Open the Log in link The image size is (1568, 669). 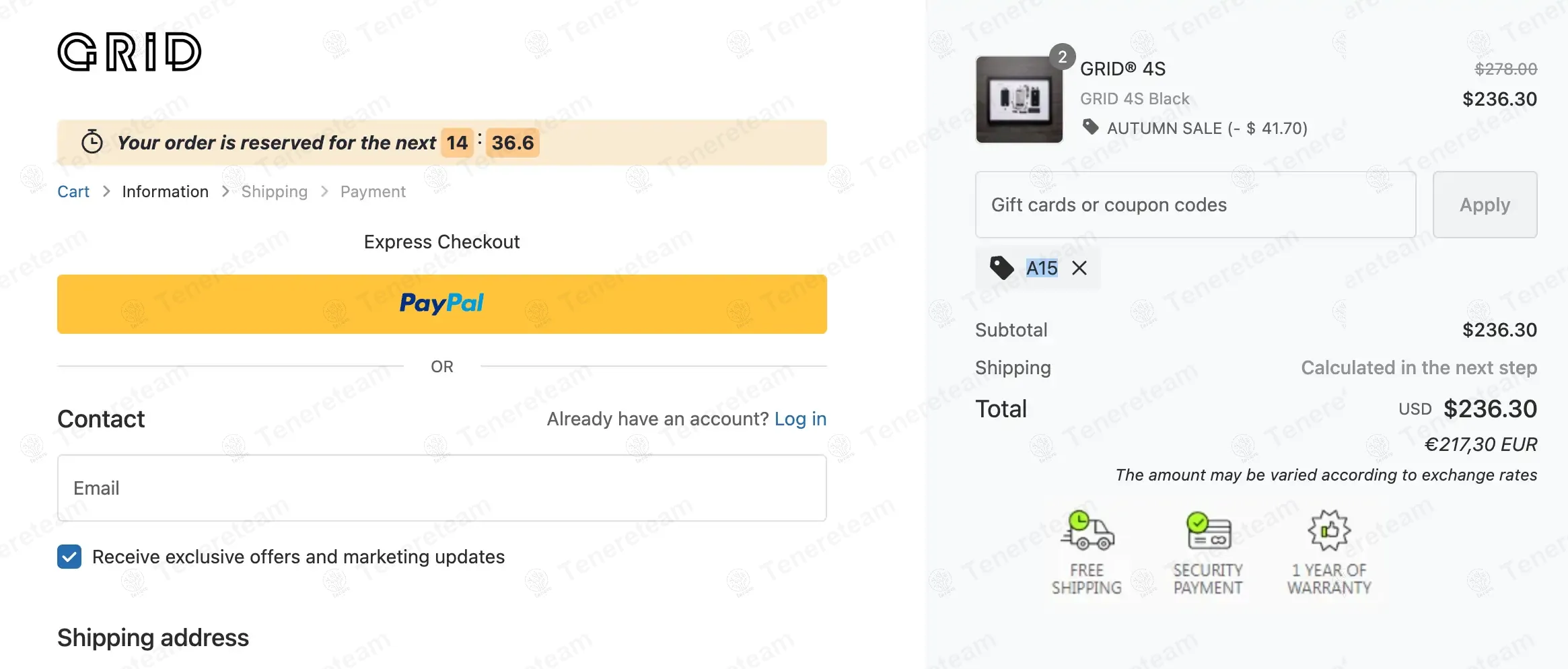(x=800, y=419)
